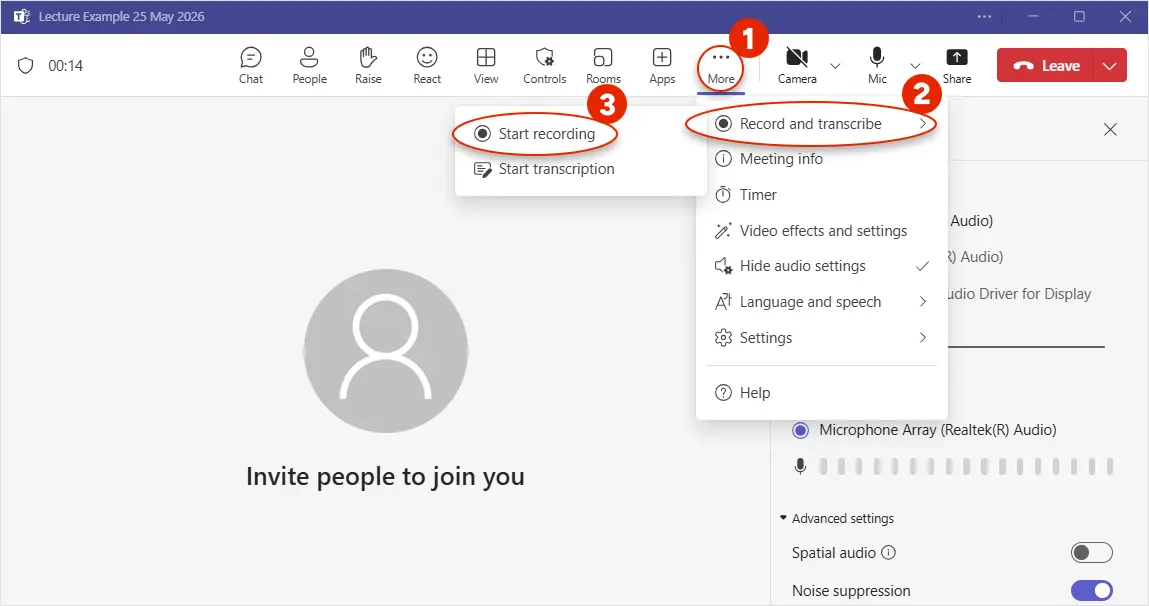1149x606 pixels.
Task: Open the Leave options dropdown arrow
Action: coord(1109,66)
